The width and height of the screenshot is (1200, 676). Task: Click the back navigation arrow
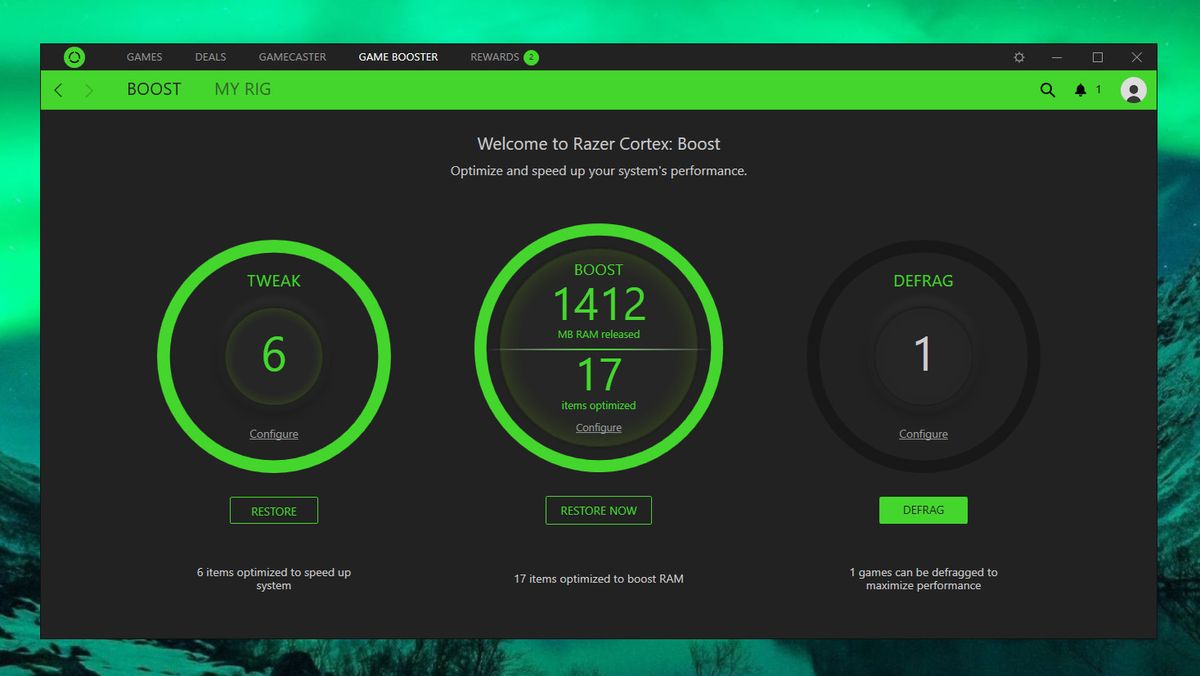57,89
